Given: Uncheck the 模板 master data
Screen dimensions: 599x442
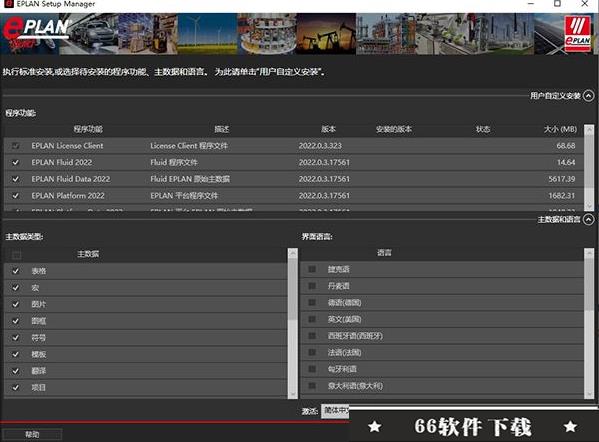Looking at the screenshot, I should click(x=16, y=354).
